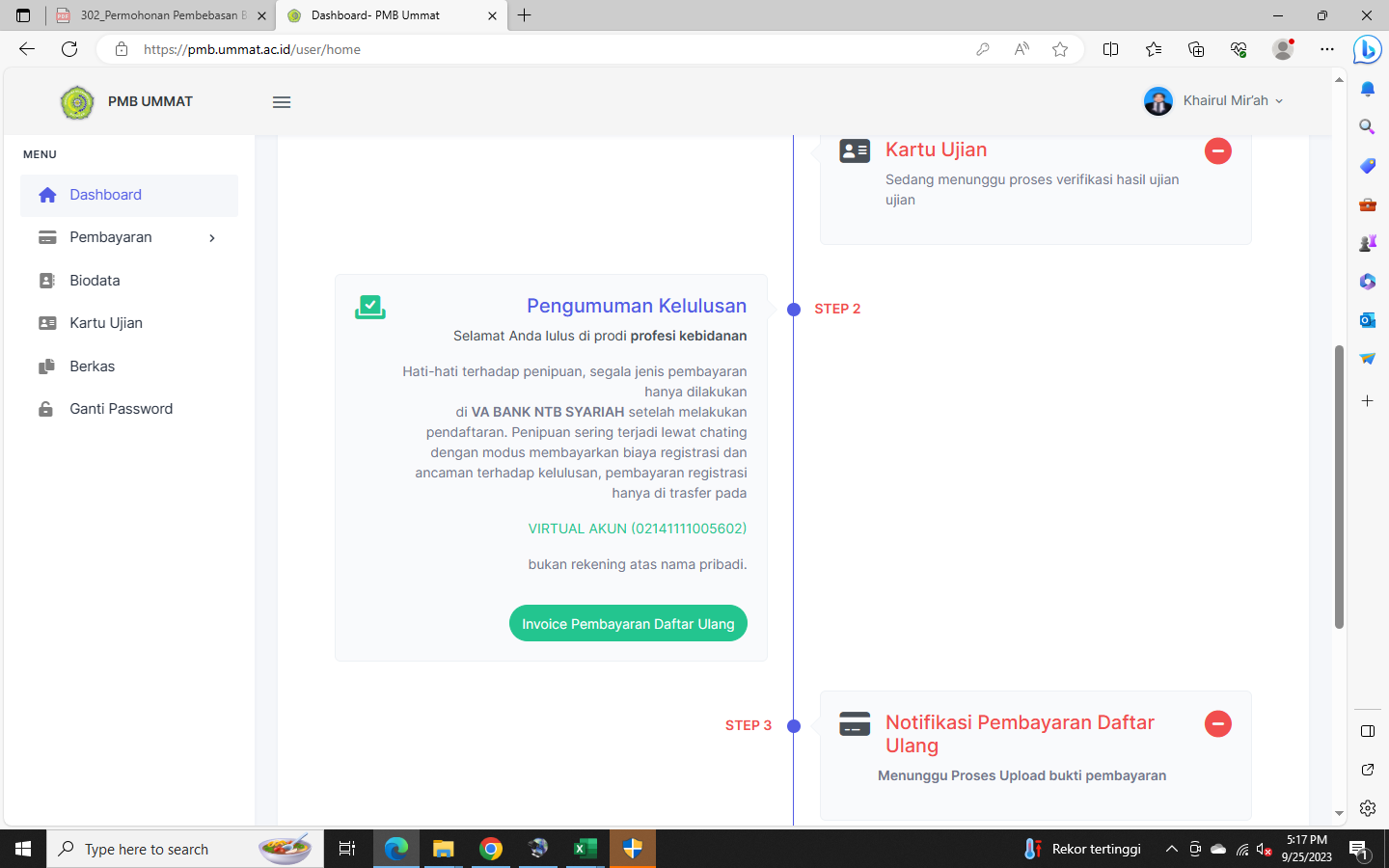Click the Pengumuman Kelulusan heading
Viewport: 1389px width, 868px height.
point(636,306)
